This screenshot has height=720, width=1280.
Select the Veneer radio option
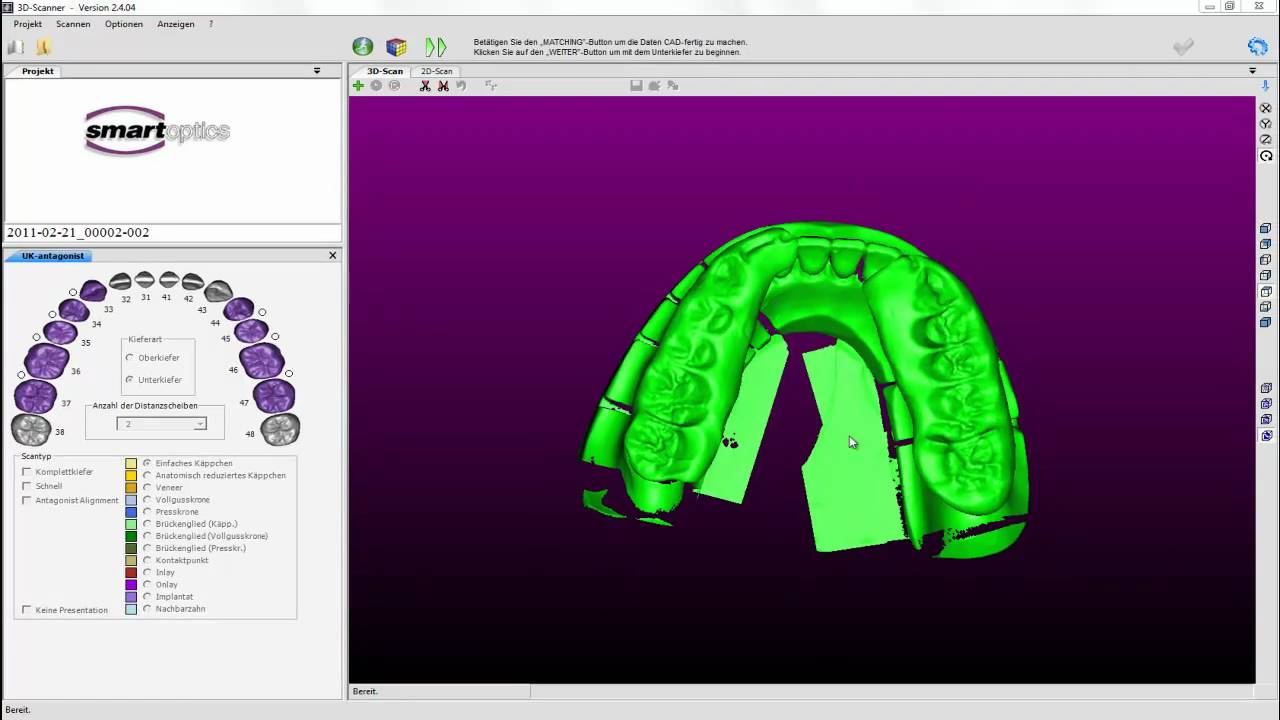(x=147, y=487)
